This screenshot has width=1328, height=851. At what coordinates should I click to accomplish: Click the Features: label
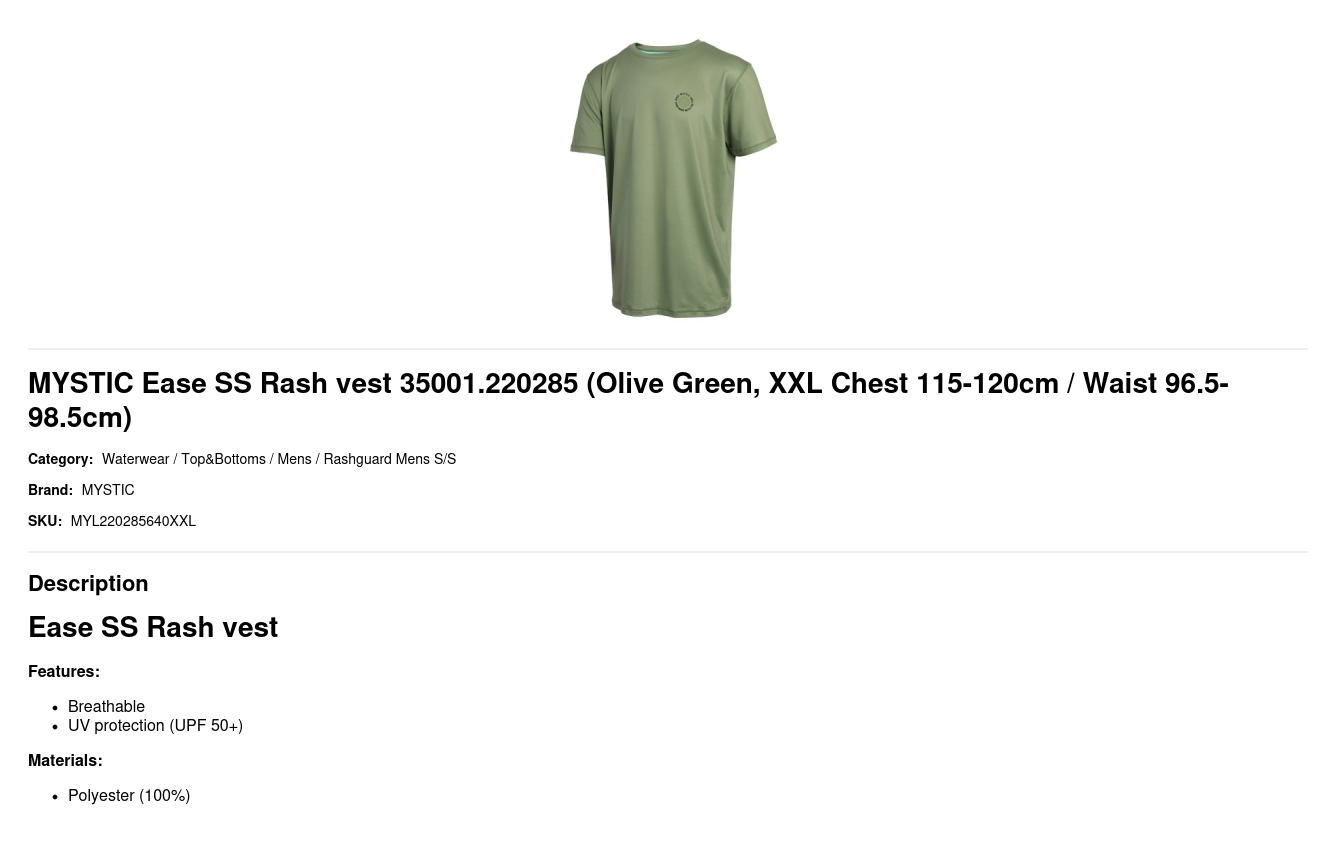pos(64,672)
